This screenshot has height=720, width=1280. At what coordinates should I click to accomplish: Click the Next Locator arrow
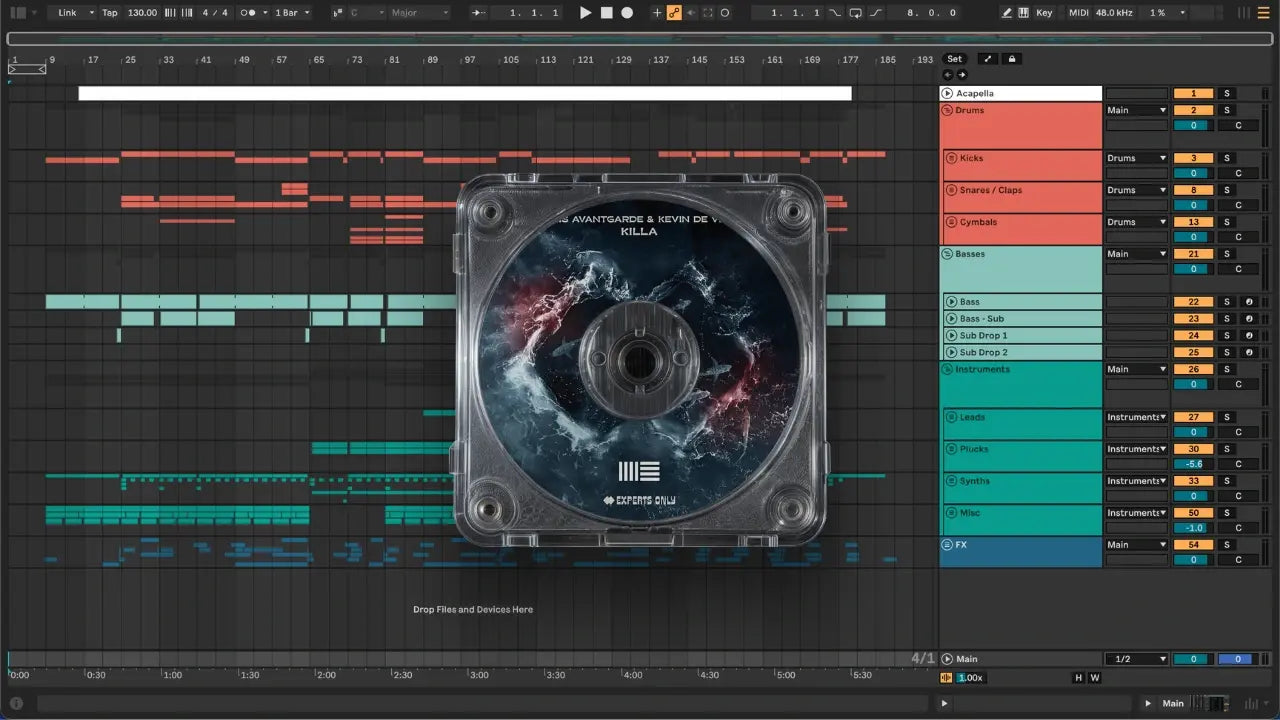pos(962,75)
